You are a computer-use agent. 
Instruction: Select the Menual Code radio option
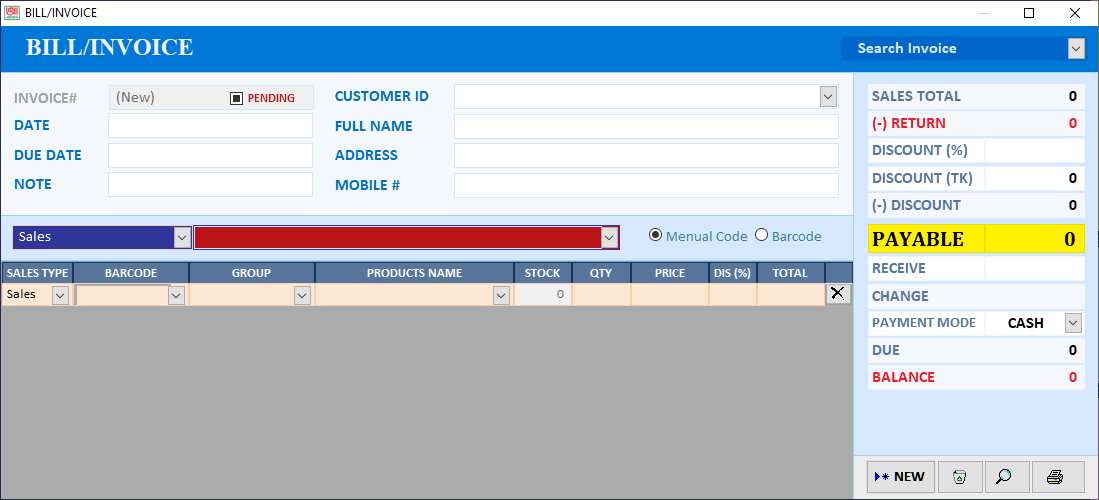pos(655,236)
